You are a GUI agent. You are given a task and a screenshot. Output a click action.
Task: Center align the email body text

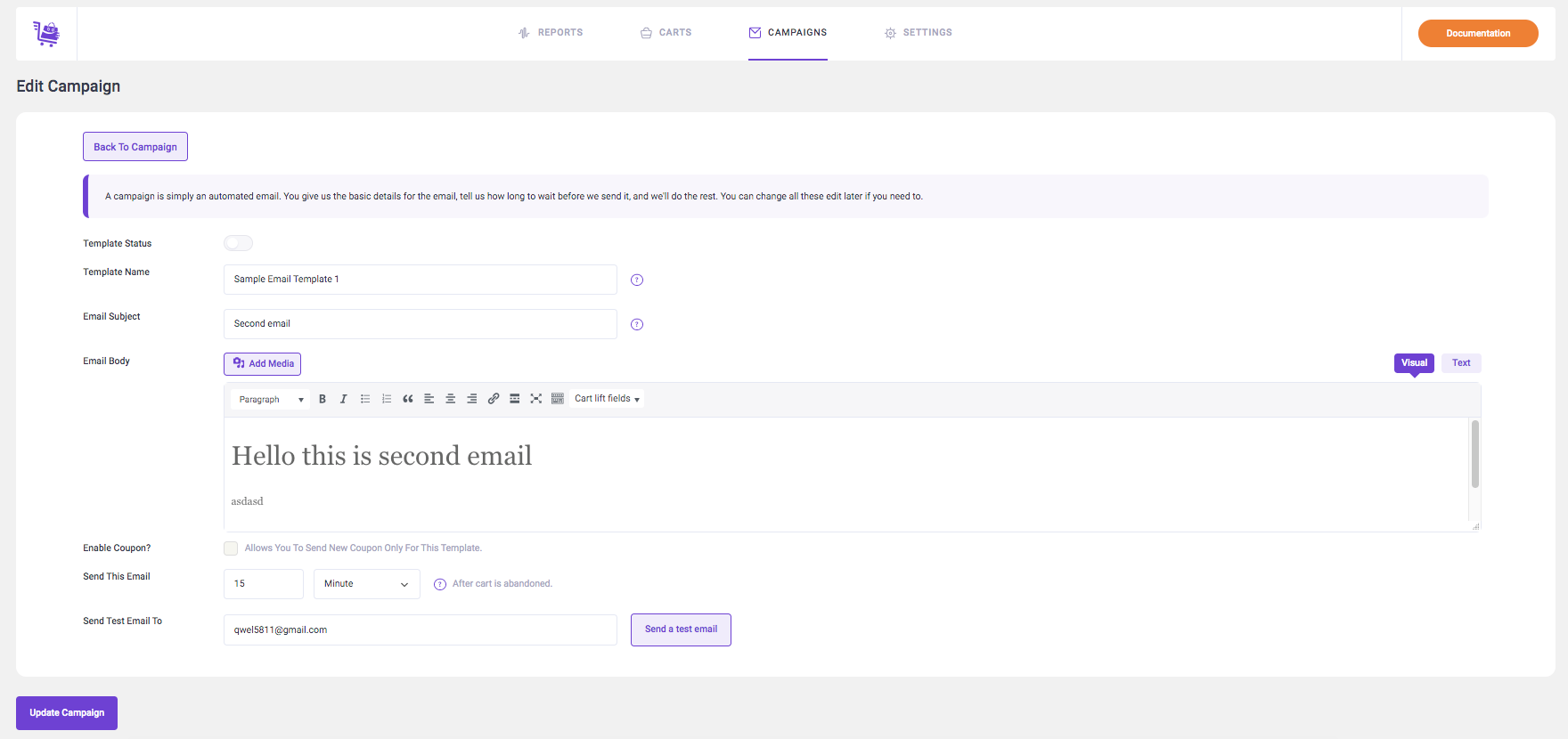click(451, 399)
